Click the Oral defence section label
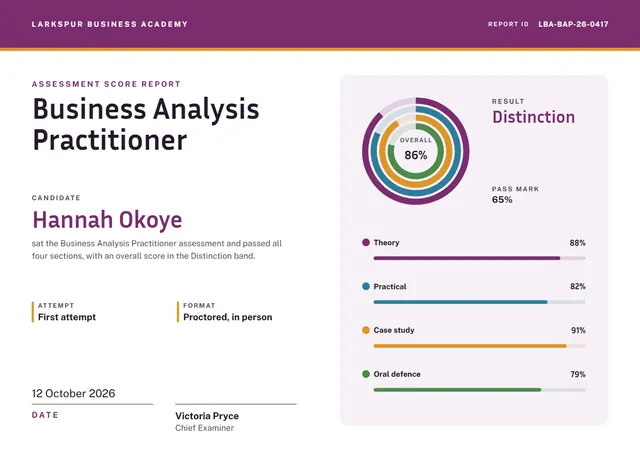The width and height of the screenshot is (640, 453). coord(397,374)
